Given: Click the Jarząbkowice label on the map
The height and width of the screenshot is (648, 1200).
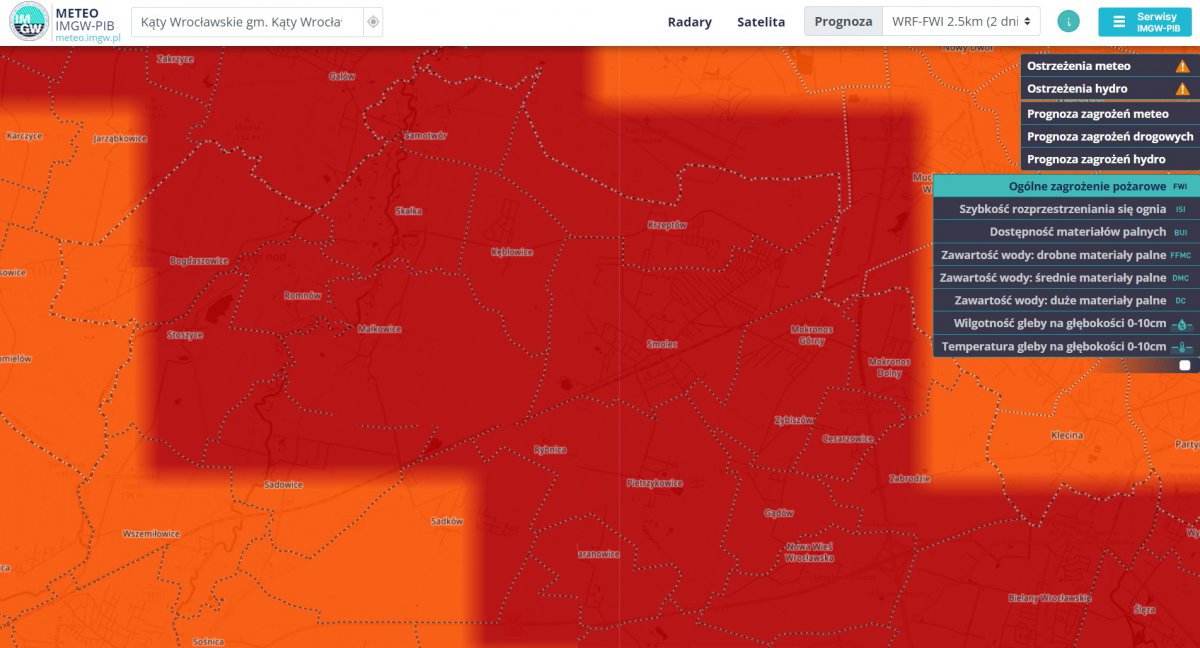Looking at the screenshot, I should 120,139.
